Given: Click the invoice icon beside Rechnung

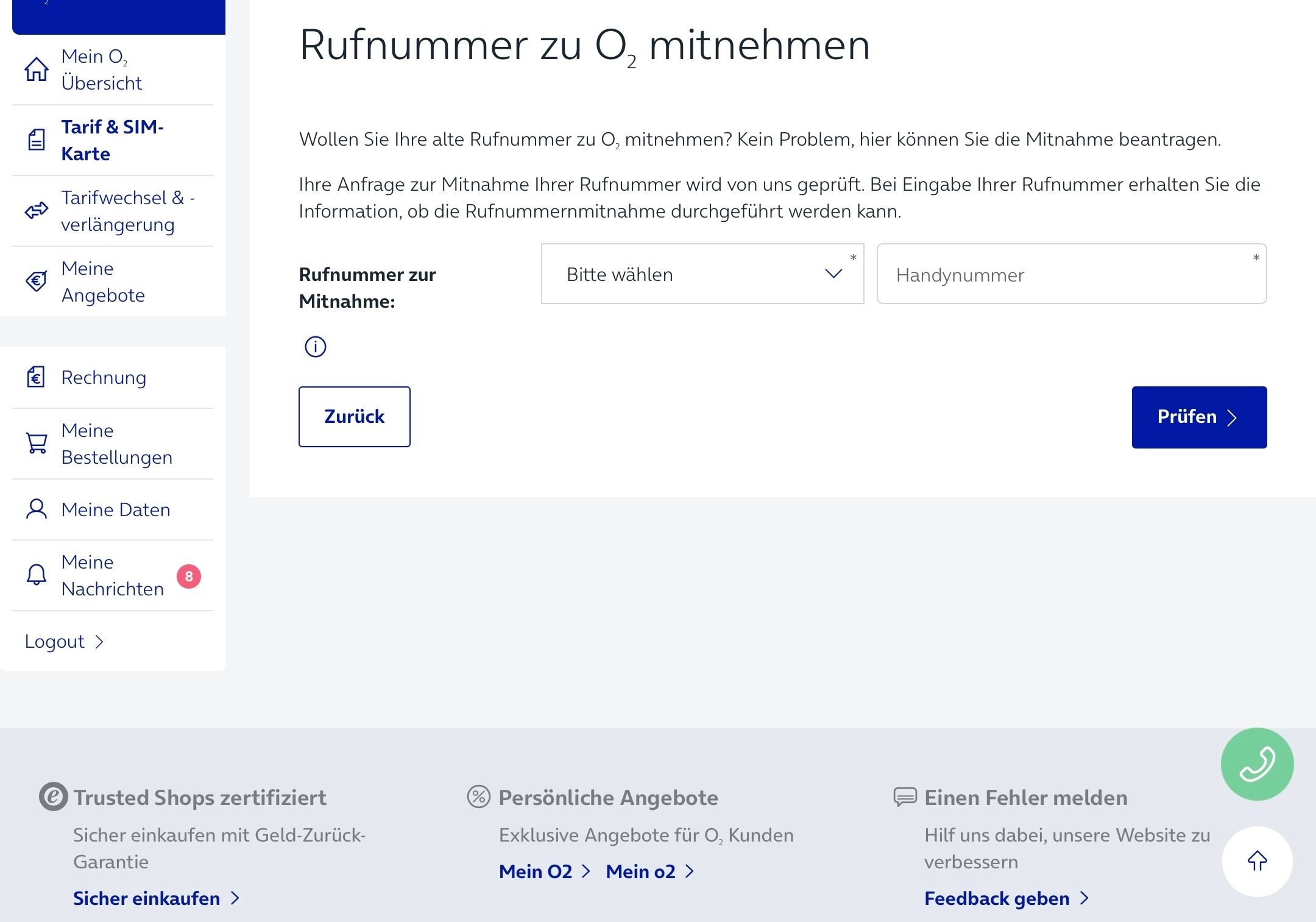Looking at the screenshot, I should coord(37,377).
